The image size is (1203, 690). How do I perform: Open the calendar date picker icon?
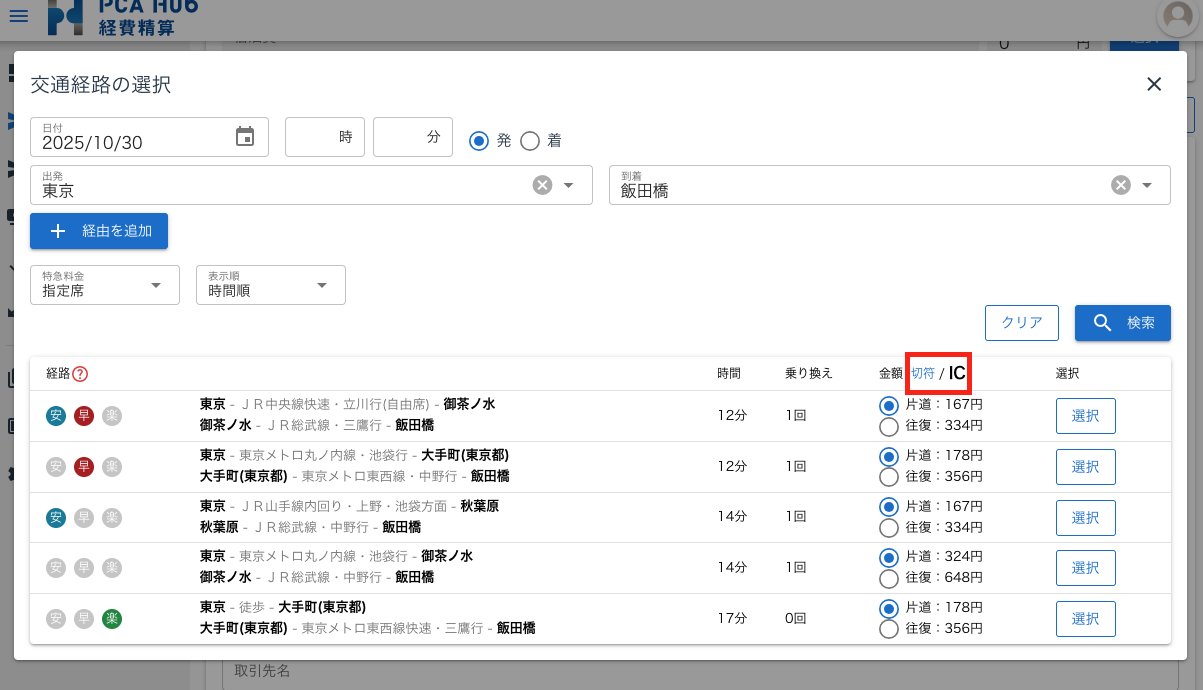245,137
